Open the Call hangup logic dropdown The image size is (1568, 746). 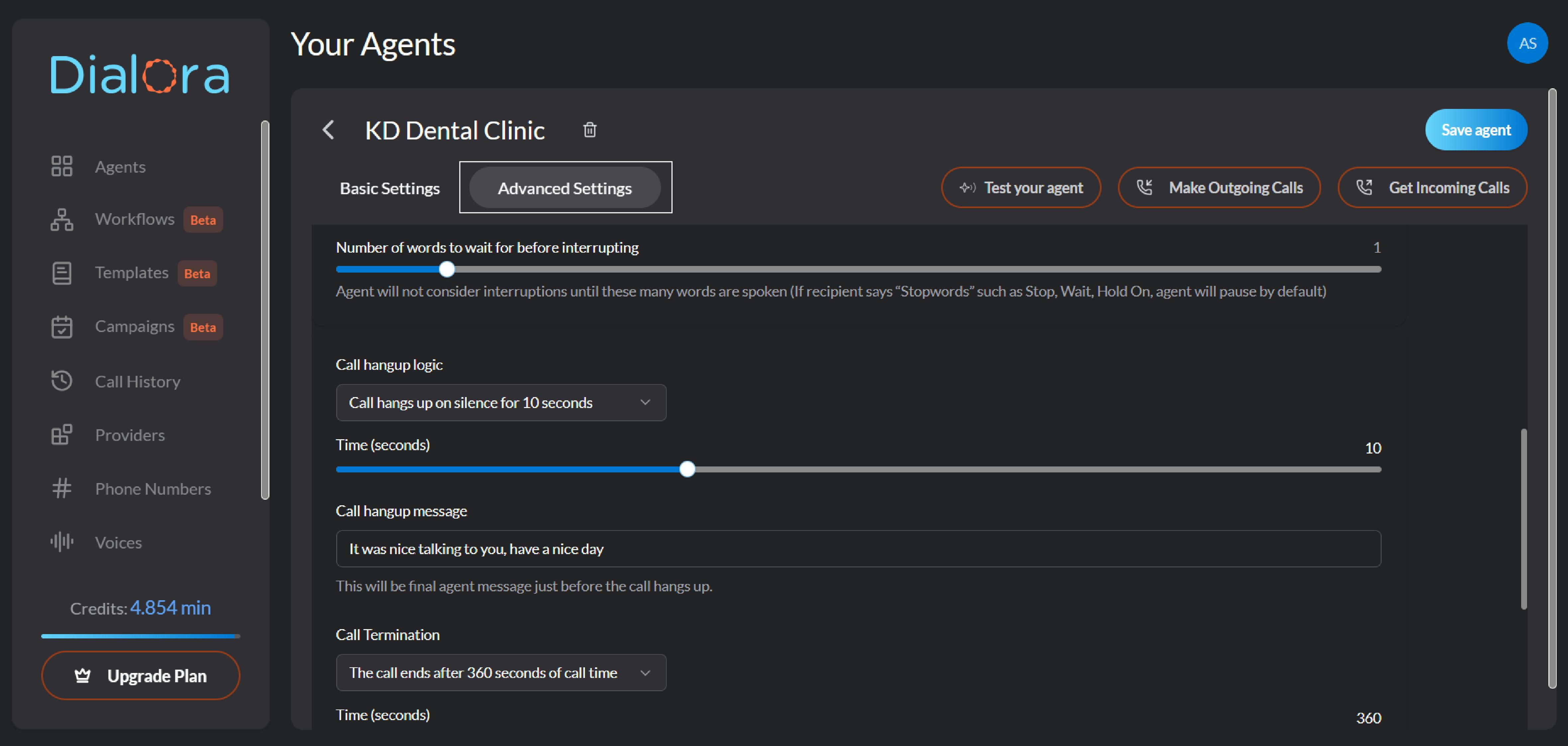(x=500, y=402)
